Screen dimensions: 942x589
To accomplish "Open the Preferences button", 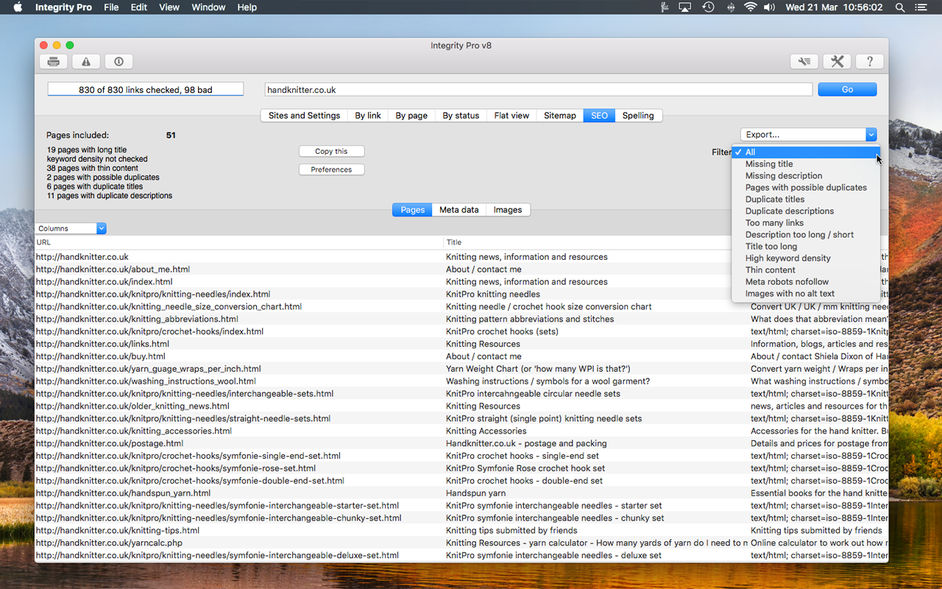I will [x=332, y=169].
